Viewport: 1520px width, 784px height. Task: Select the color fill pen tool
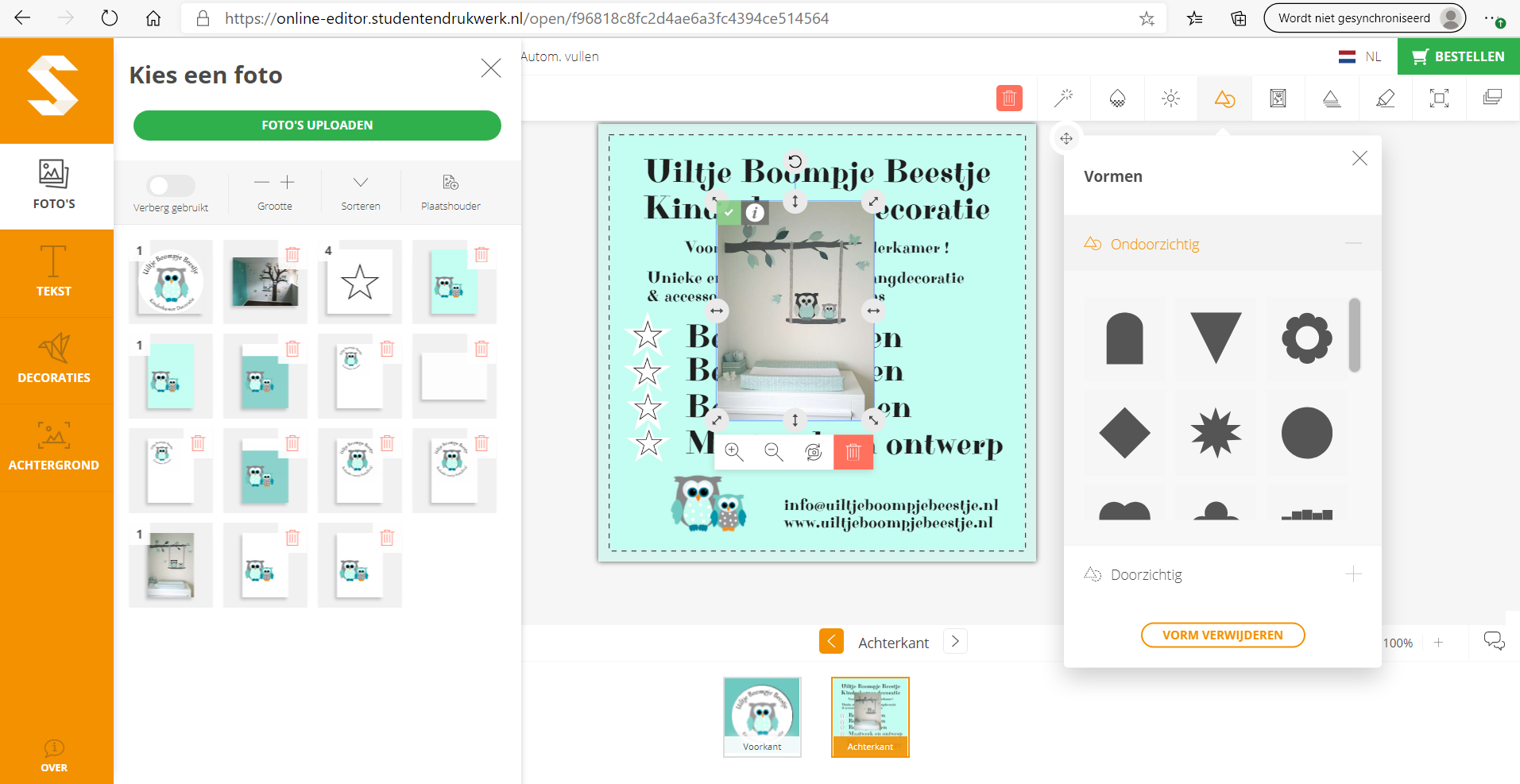[1385, 98]
